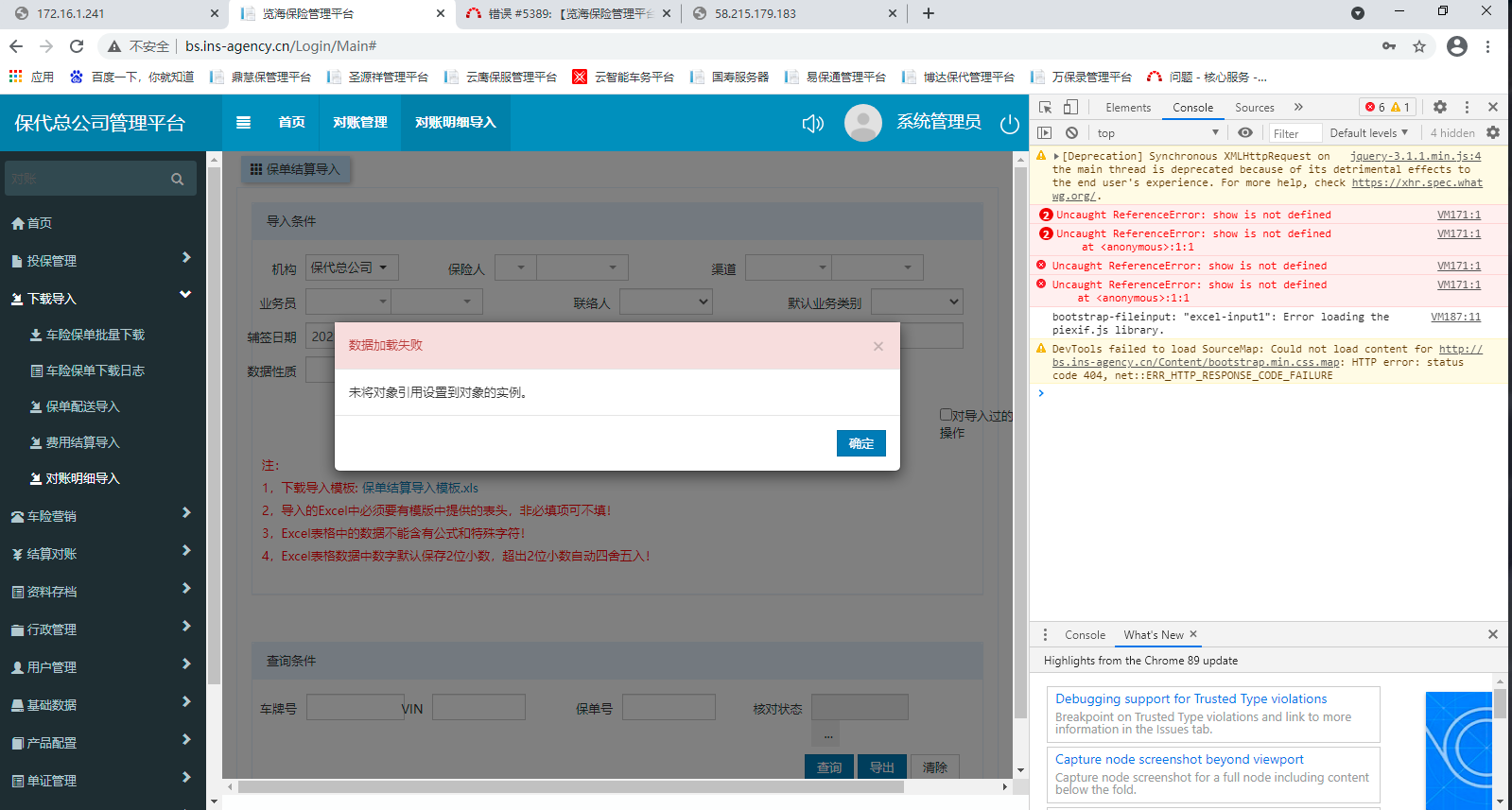
Task: Open console settings gear beside hidden count
Action: point(1493,133)
